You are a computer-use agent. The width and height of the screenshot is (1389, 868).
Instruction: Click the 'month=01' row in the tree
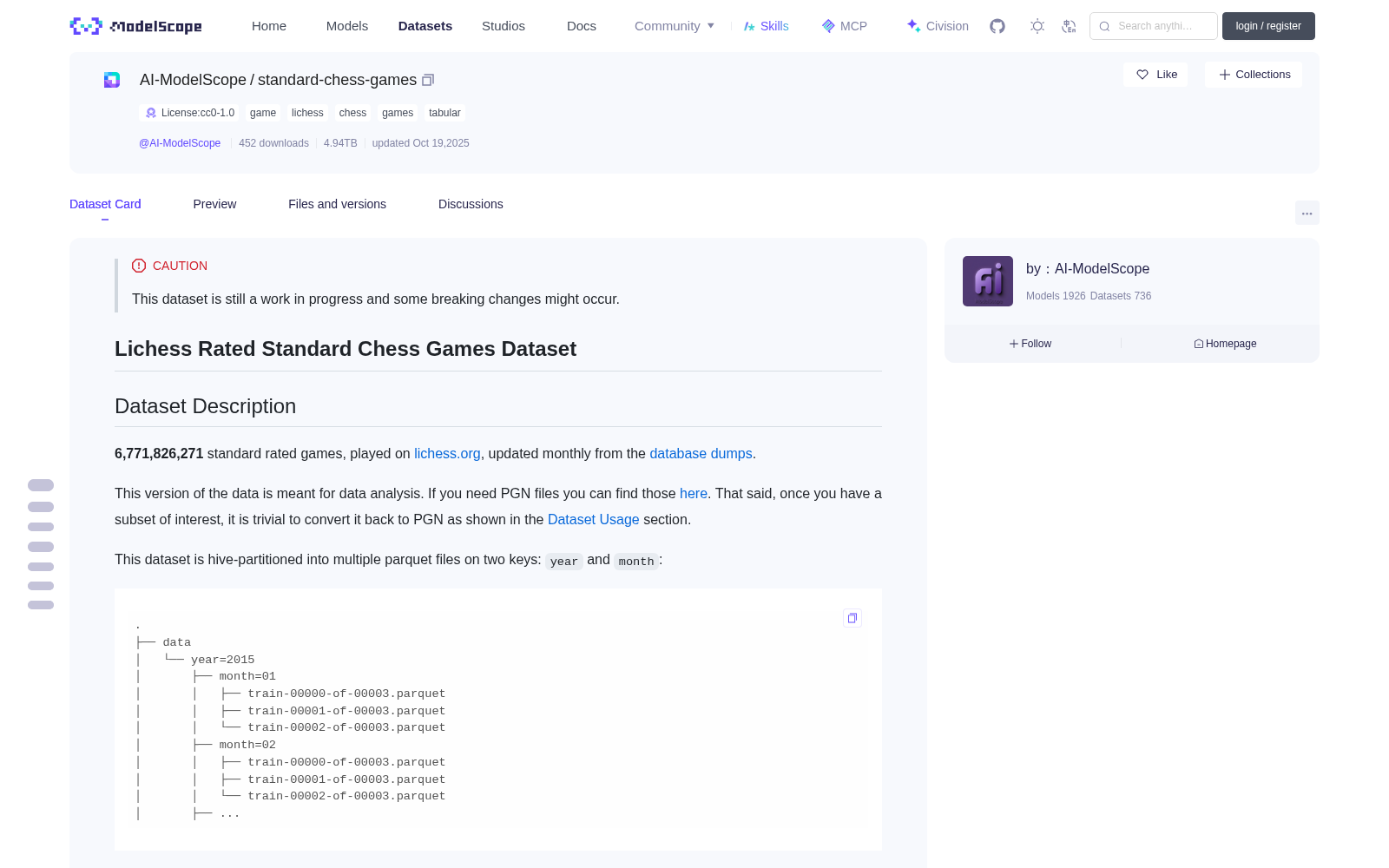(x=247, y=676)
